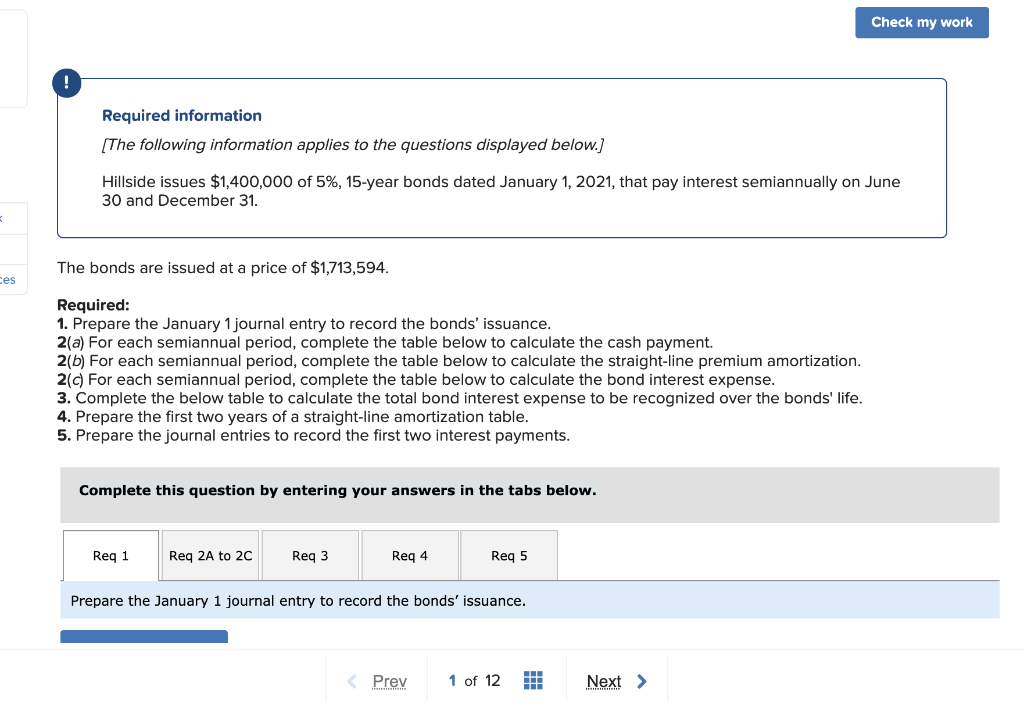
Task: Click the blue instruction banner below the tabs
Action: 530,600
